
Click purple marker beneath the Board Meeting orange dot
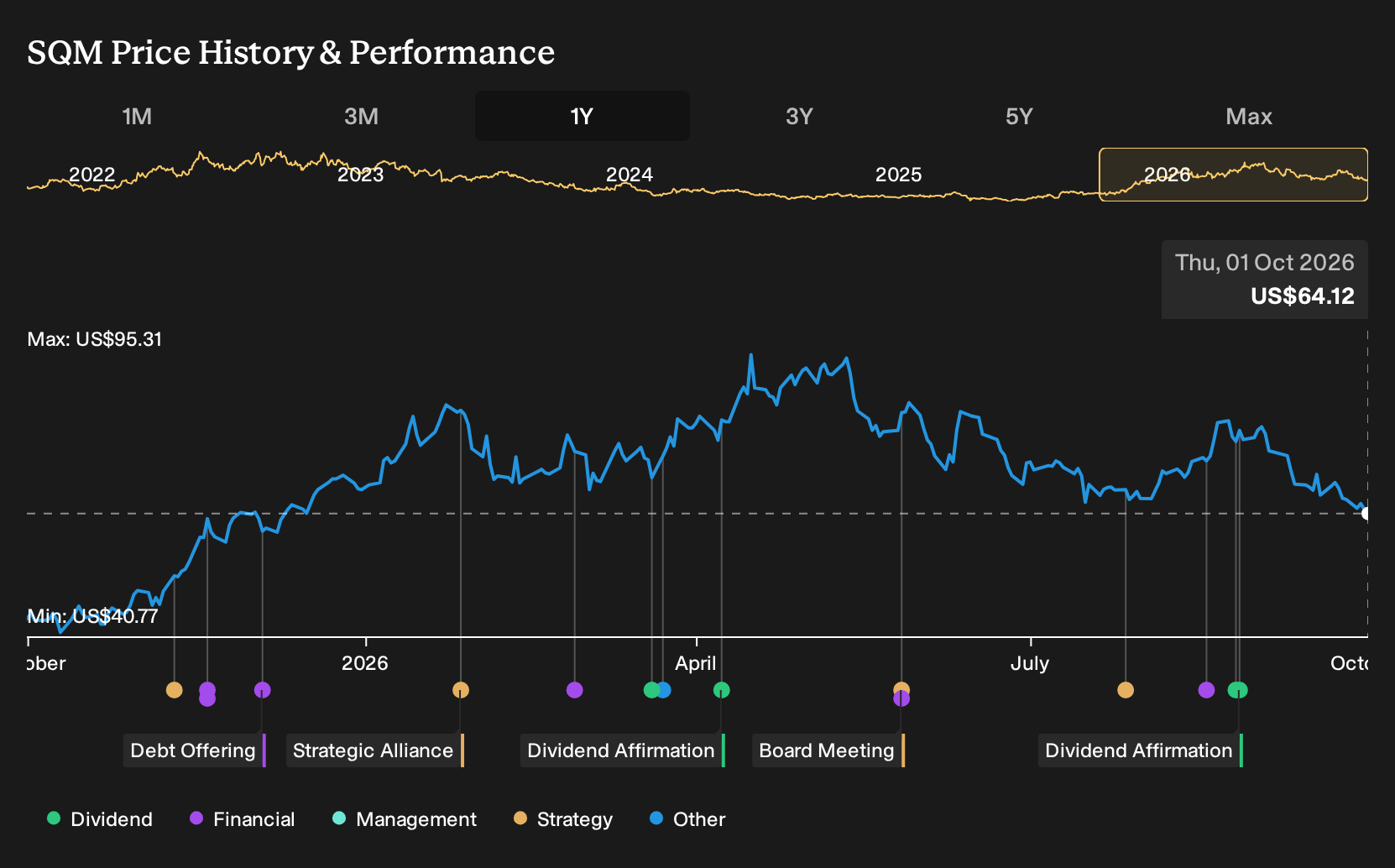(901, 699)
